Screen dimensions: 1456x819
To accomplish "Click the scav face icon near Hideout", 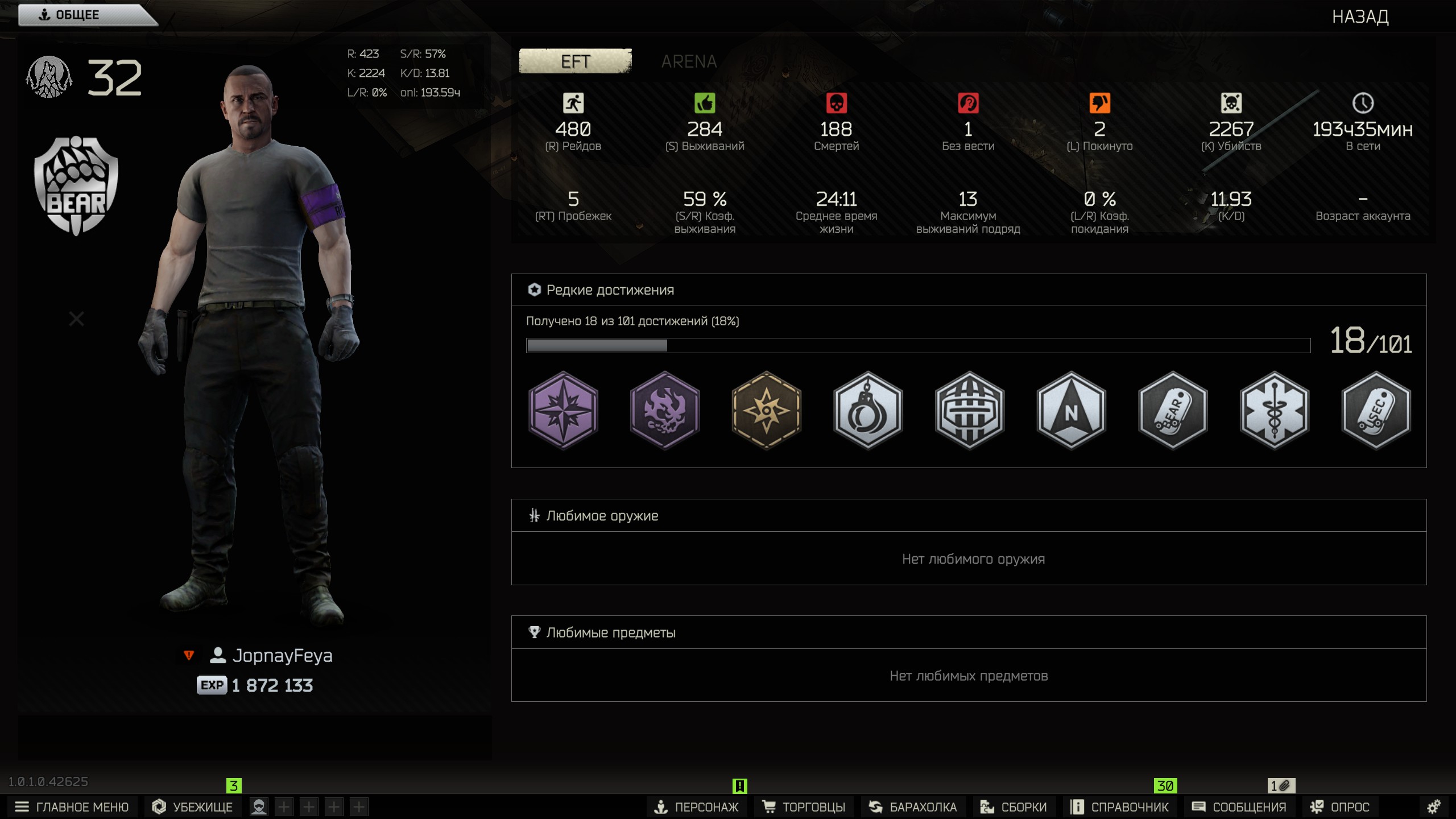I will tap(259, 806).
